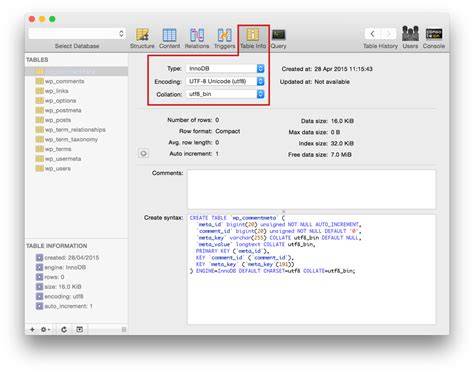Go forward in Table History
The height and width of the screenshot is (373, 474).
point(388,34)
